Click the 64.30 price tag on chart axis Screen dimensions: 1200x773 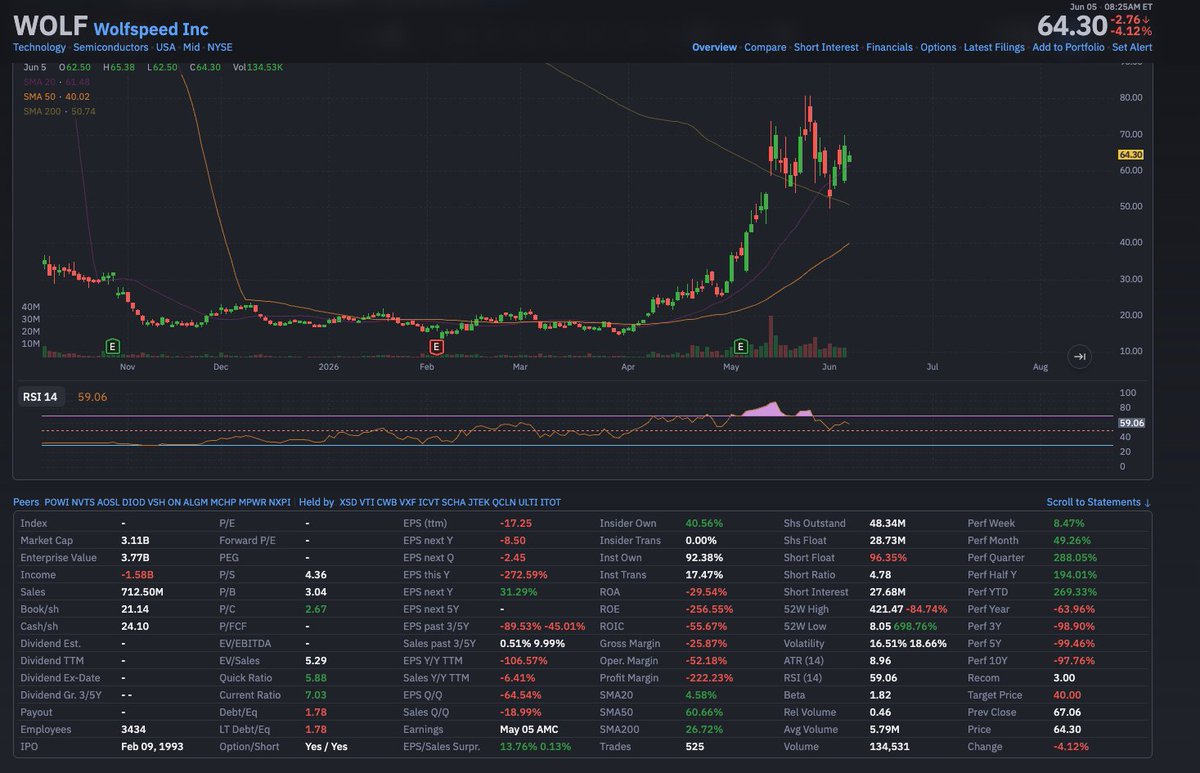click(1130, 154)
